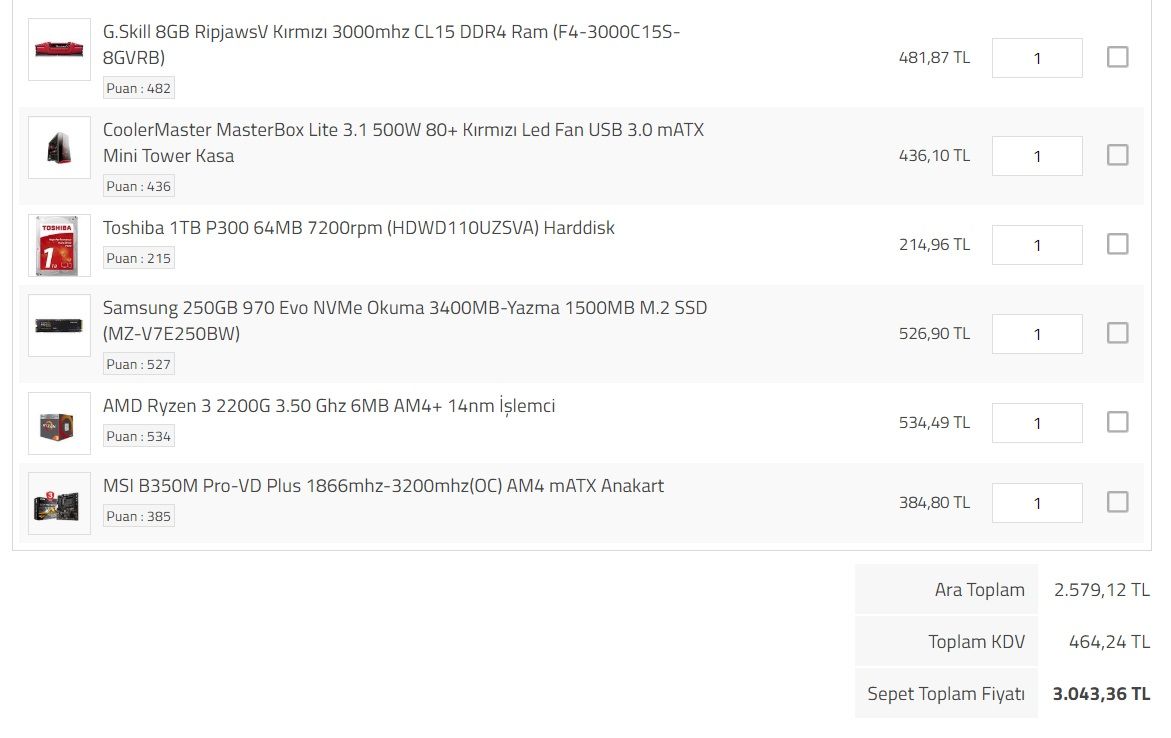Click the Toshiba hard disk thumbnail
The height and width of the screenshot is (738, 1171).
click(59, 245)
